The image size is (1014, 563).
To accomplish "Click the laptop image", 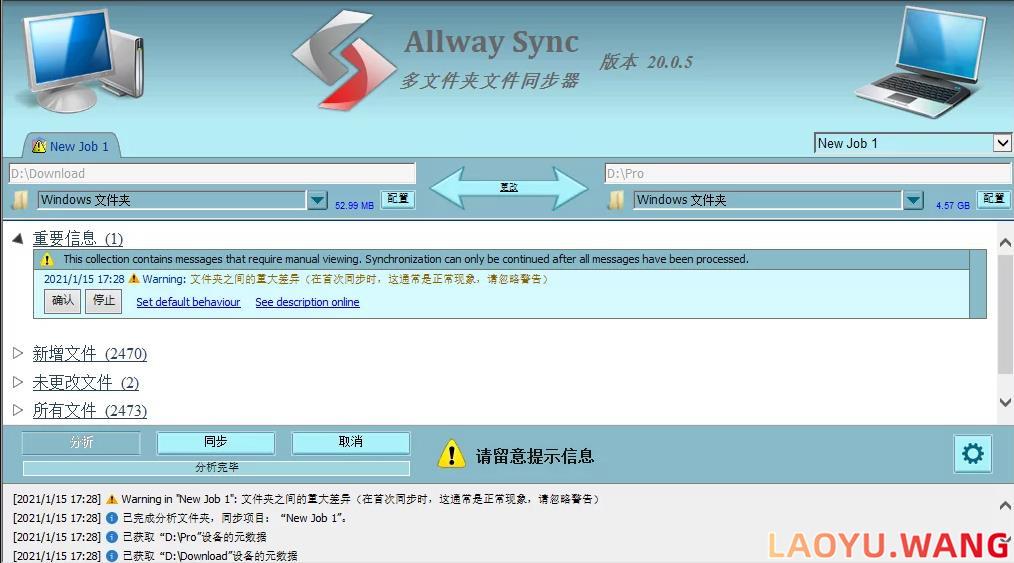I will click(x=920, y=62).
